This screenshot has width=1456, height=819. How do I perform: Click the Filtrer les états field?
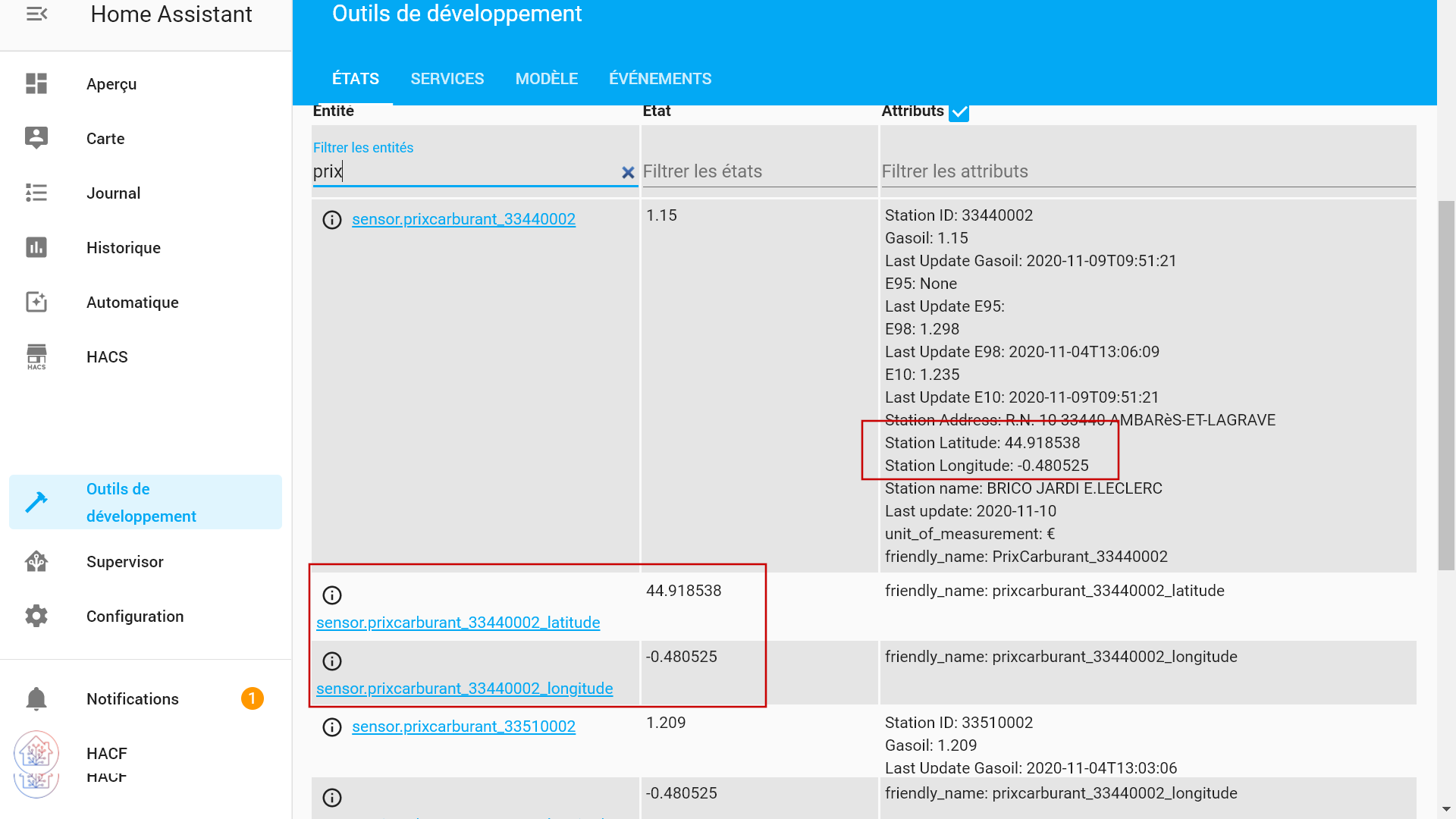click(x=758, y=171)
